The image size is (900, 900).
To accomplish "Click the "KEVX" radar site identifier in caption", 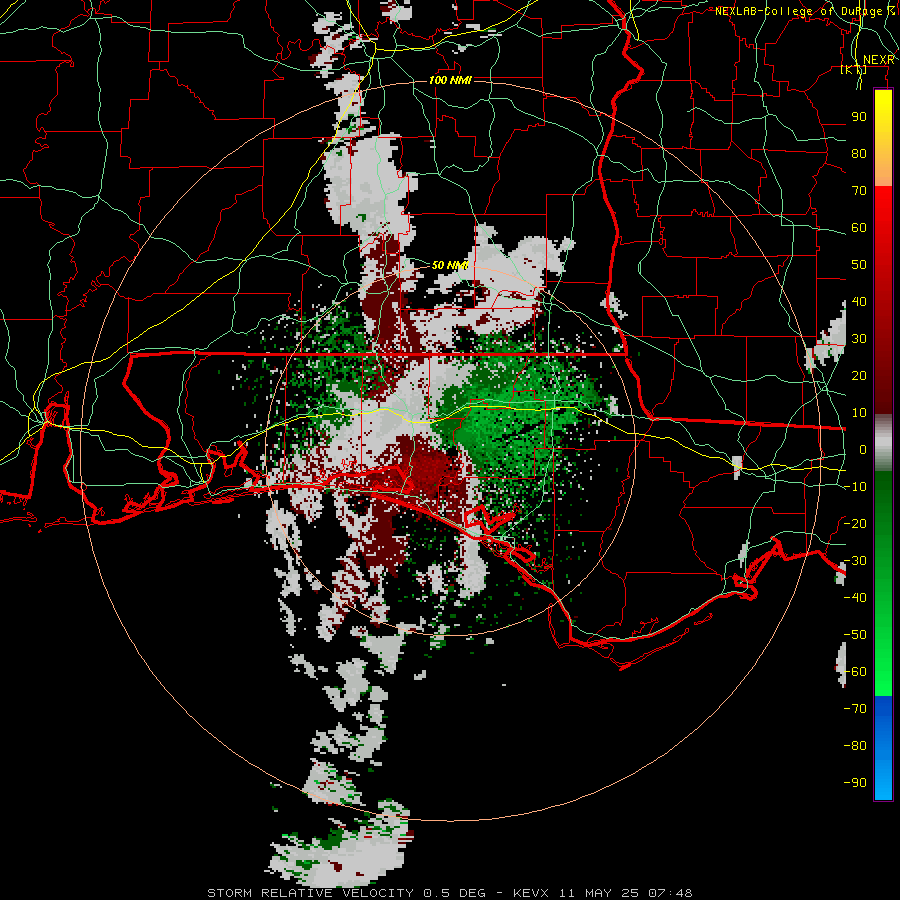I will coord(531,893).
